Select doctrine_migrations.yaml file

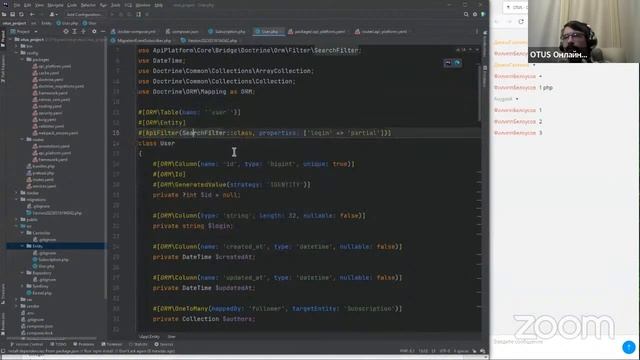coord(58,86)
